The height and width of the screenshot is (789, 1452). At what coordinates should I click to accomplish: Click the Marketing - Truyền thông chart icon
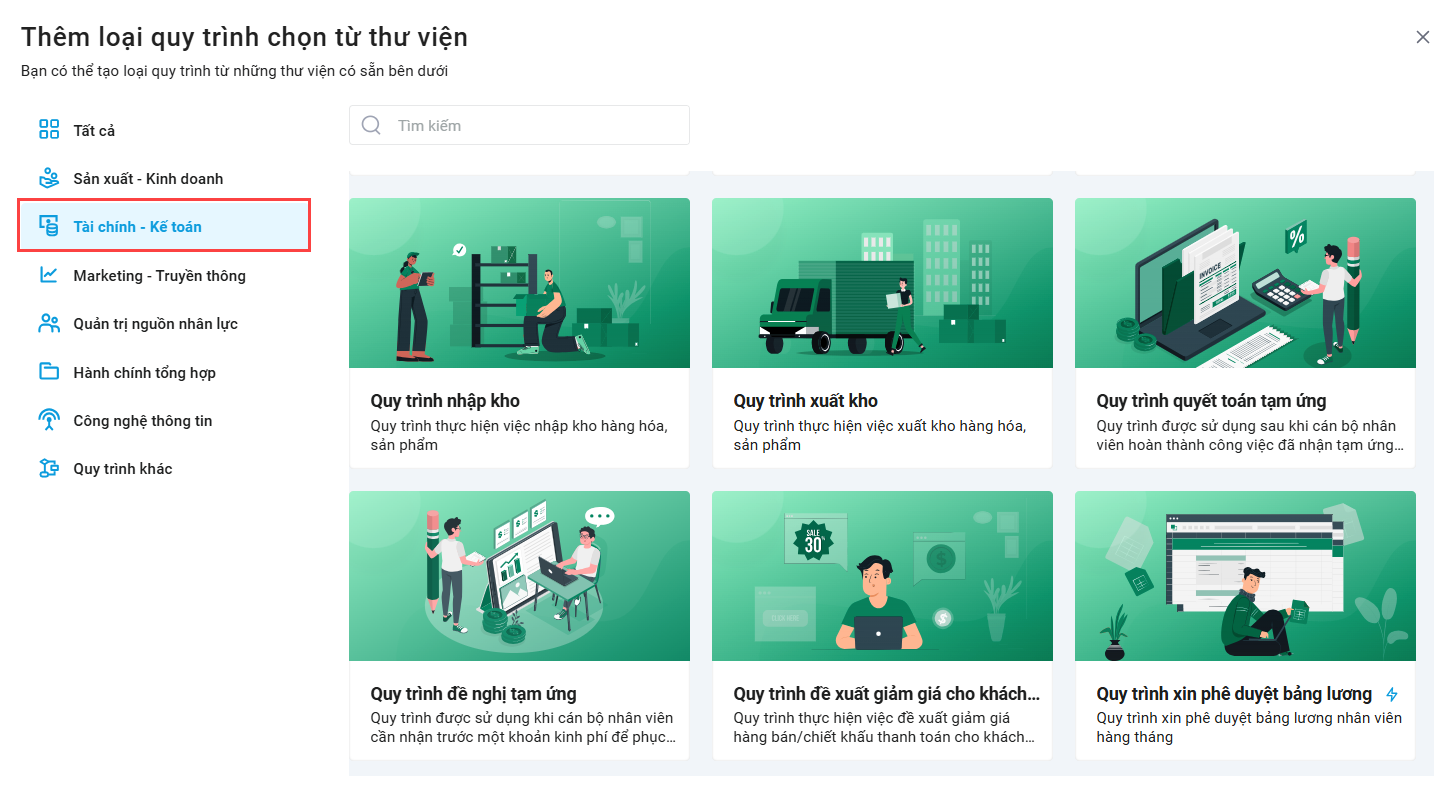click(x=49, y=275)
